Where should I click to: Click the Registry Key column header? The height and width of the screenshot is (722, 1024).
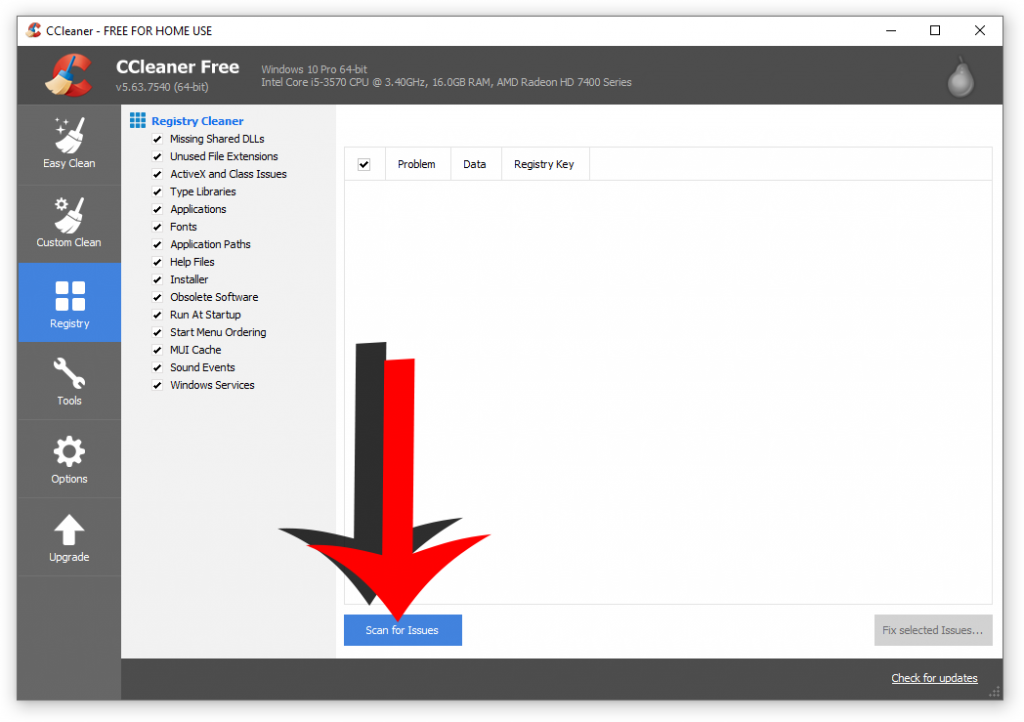pyautogui.click(x=543, y=164)
